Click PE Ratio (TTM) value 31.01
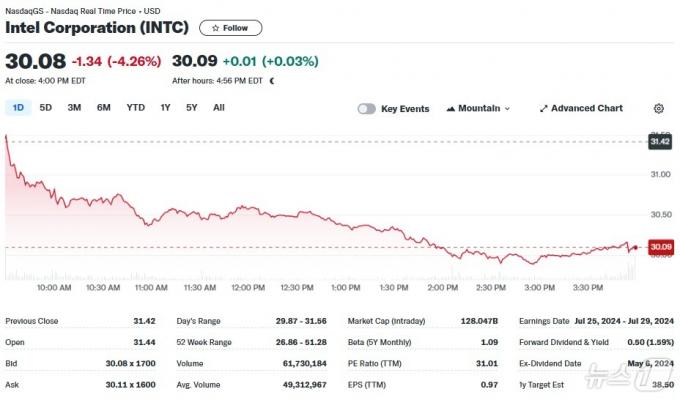Viewport: 680px width, 400px height. (x=487, y=364)
